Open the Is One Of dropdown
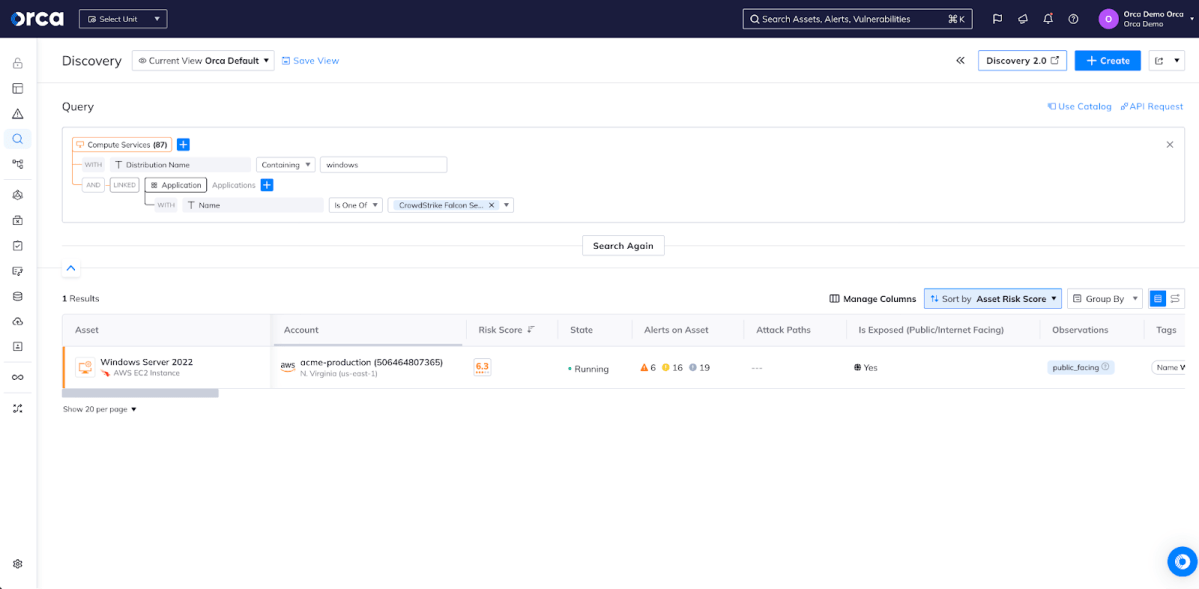 [356, 205]
